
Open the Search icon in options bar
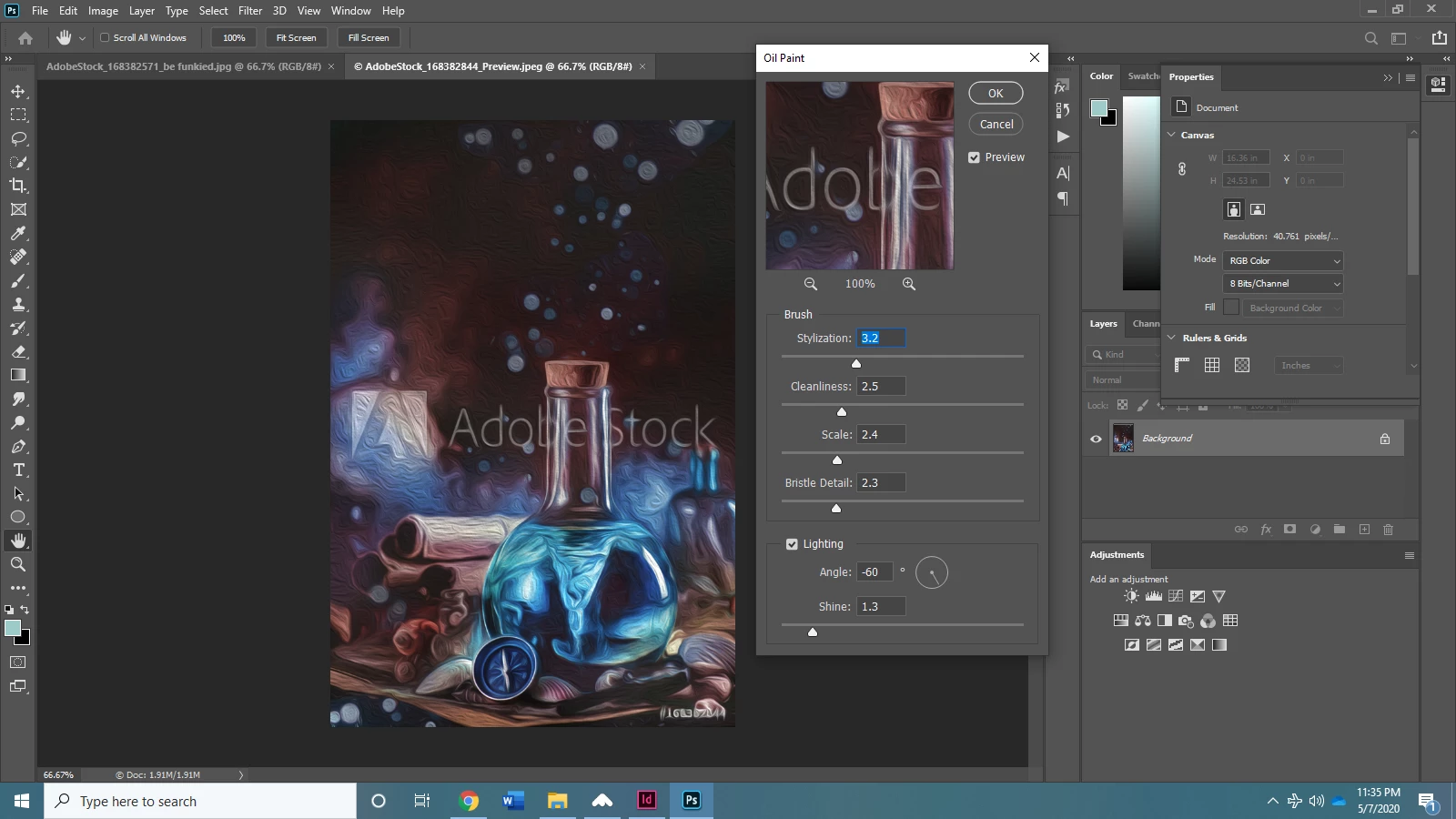(x=1370, y=38)
